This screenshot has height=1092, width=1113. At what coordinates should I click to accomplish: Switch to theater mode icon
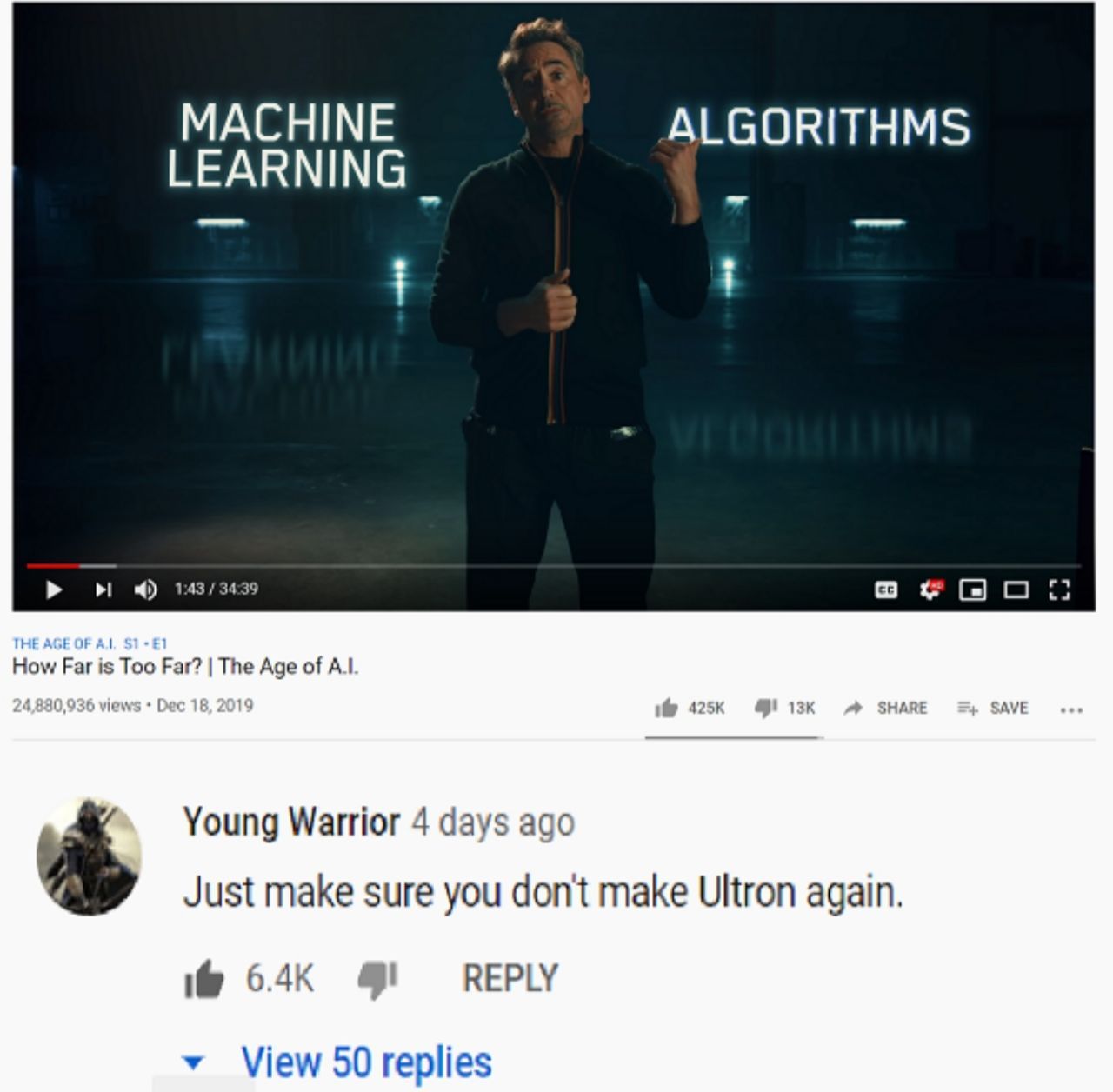[1015, 590]
